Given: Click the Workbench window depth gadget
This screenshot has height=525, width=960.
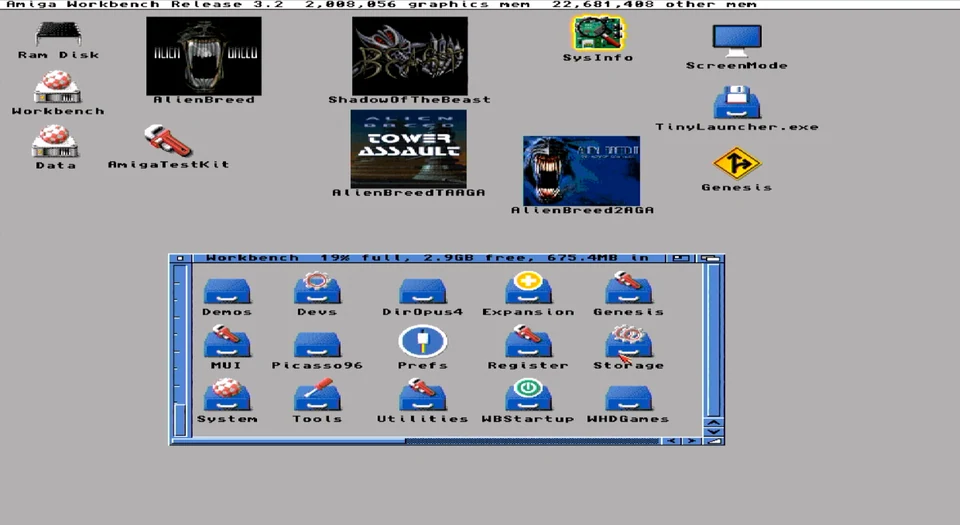Looking at the screenshot, I should coord(710,258).
